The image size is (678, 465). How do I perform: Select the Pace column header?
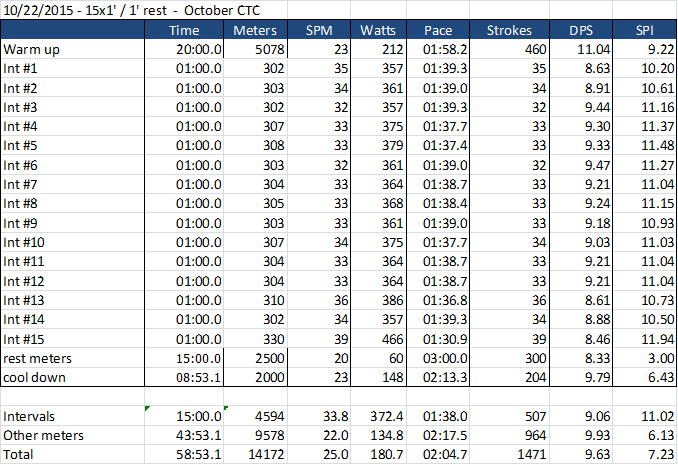point(438,30)
